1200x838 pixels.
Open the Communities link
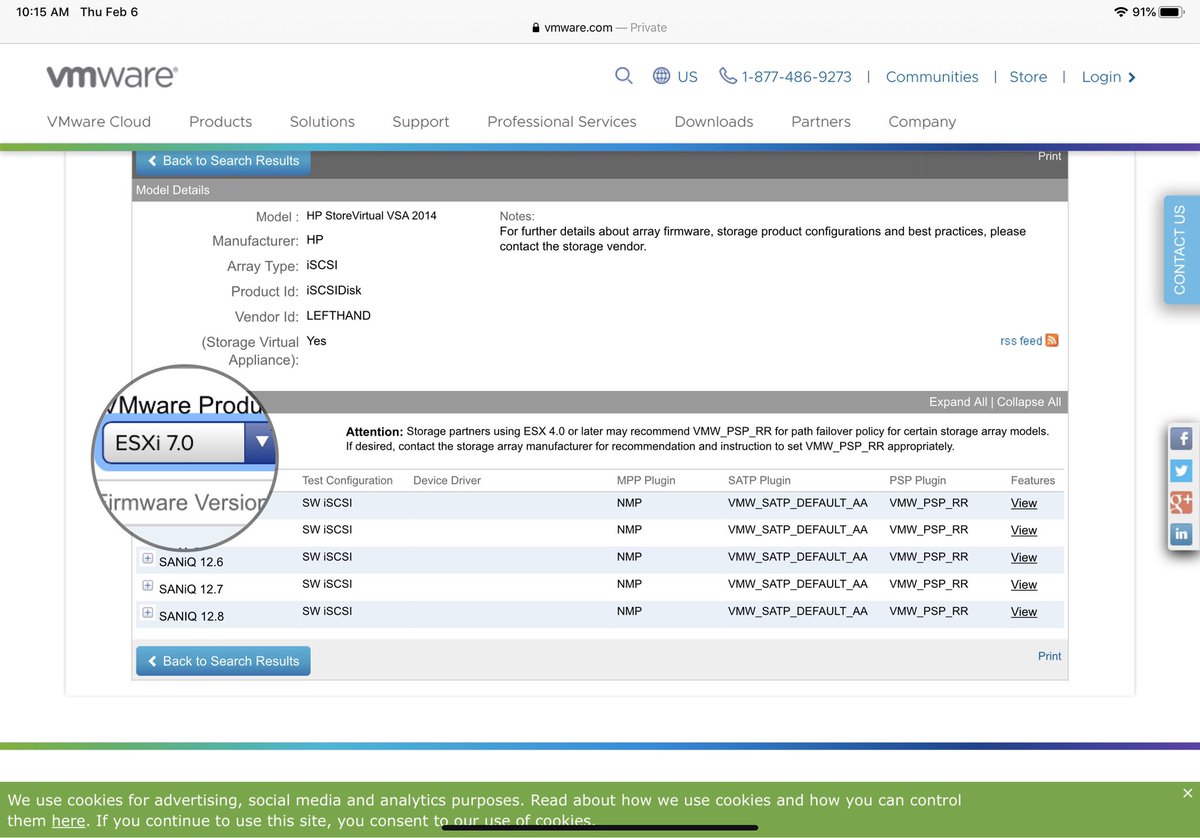(932, 77)
